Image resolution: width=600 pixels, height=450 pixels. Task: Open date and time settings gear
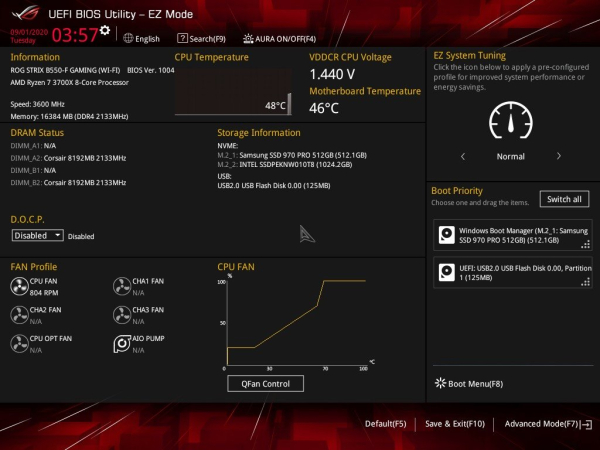coord(105,30)
